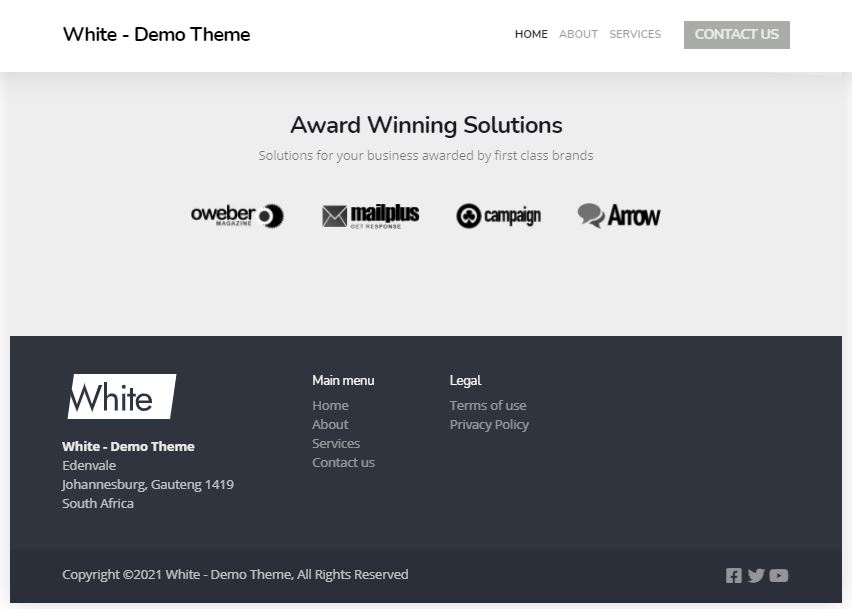Open the Facebook icon in footer
Screen dimensions: 852x609
pyautogui.click(x=734, y=575)
